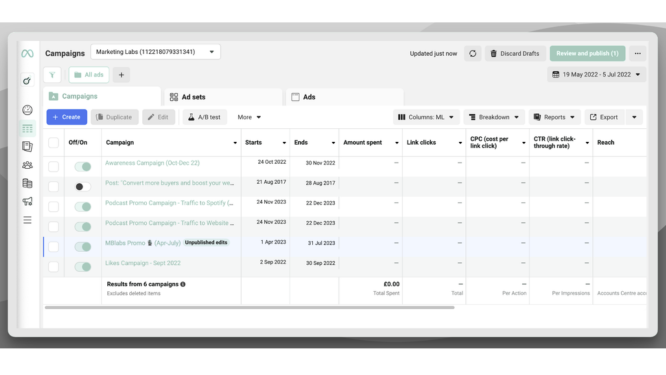This screenshot has width=666, height=375.
Task: Click the horizontal scrollbar below the table
Action: (x=249, y=307)
